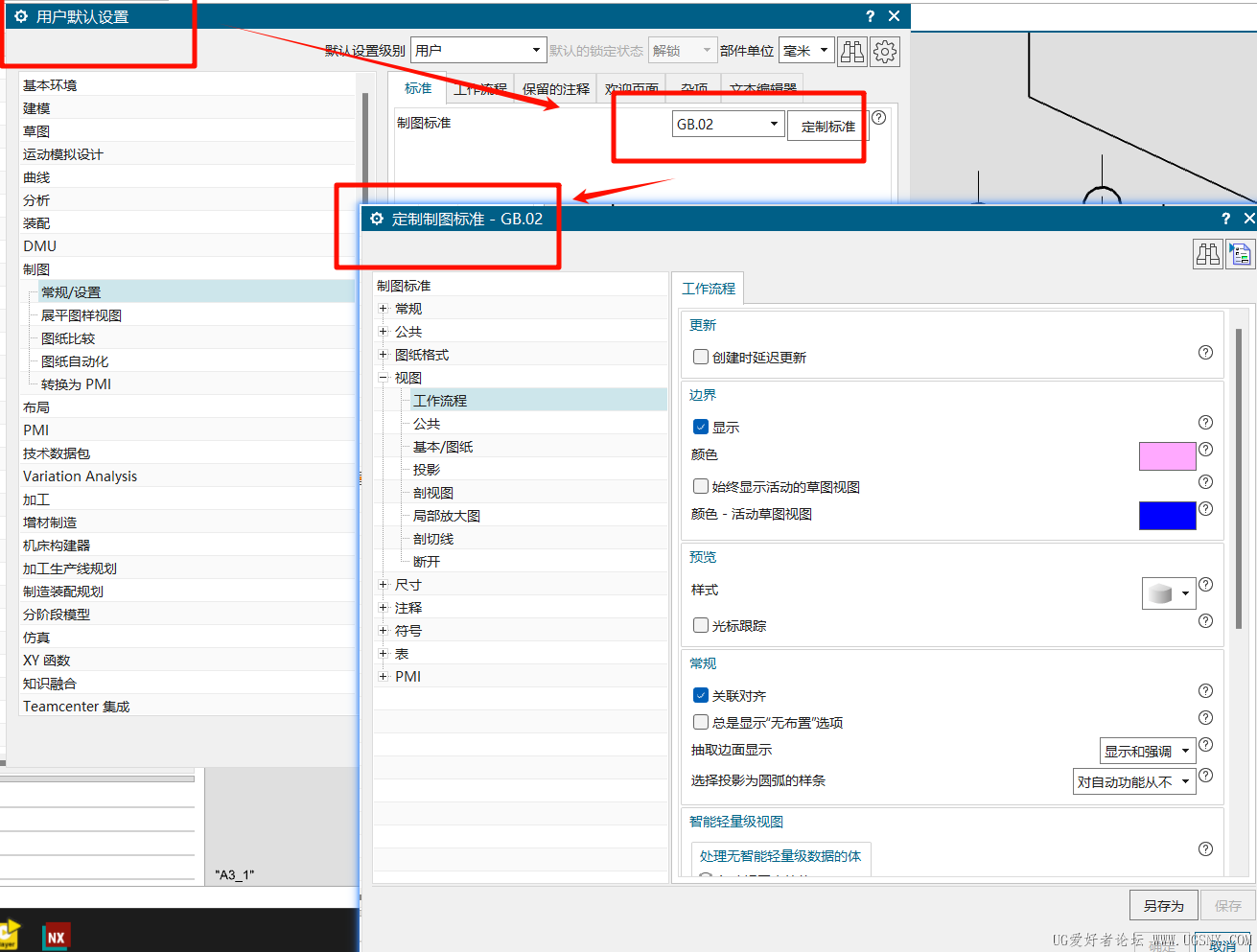
Task: Open the 部件单位 dropdown showing 毫米
Action: coord(805,51)
